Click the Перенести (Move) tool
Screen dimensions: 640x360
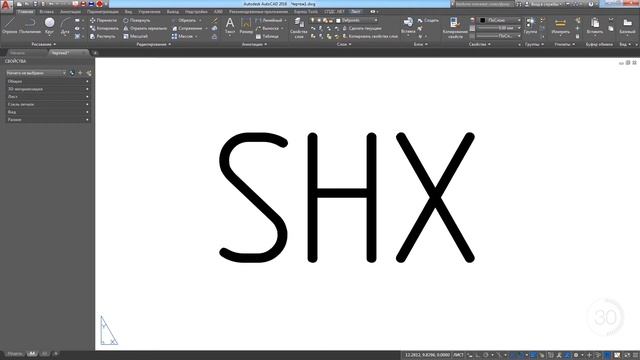103,20
